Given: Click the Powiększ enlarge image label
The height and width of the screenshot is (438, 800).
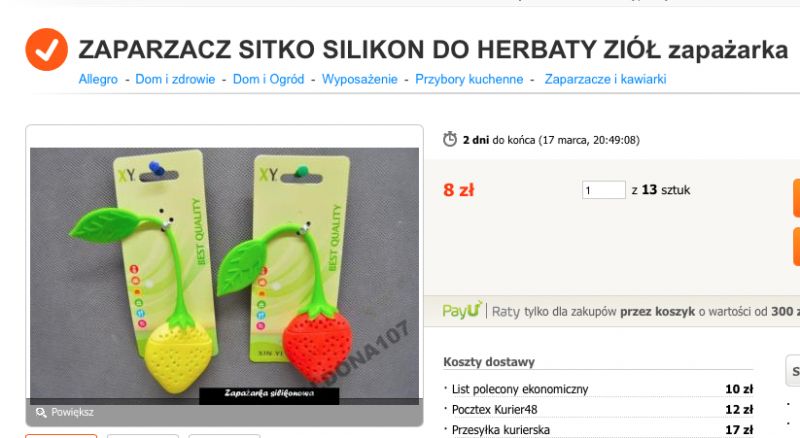Looking at the screenshot, I should [72, 412].
